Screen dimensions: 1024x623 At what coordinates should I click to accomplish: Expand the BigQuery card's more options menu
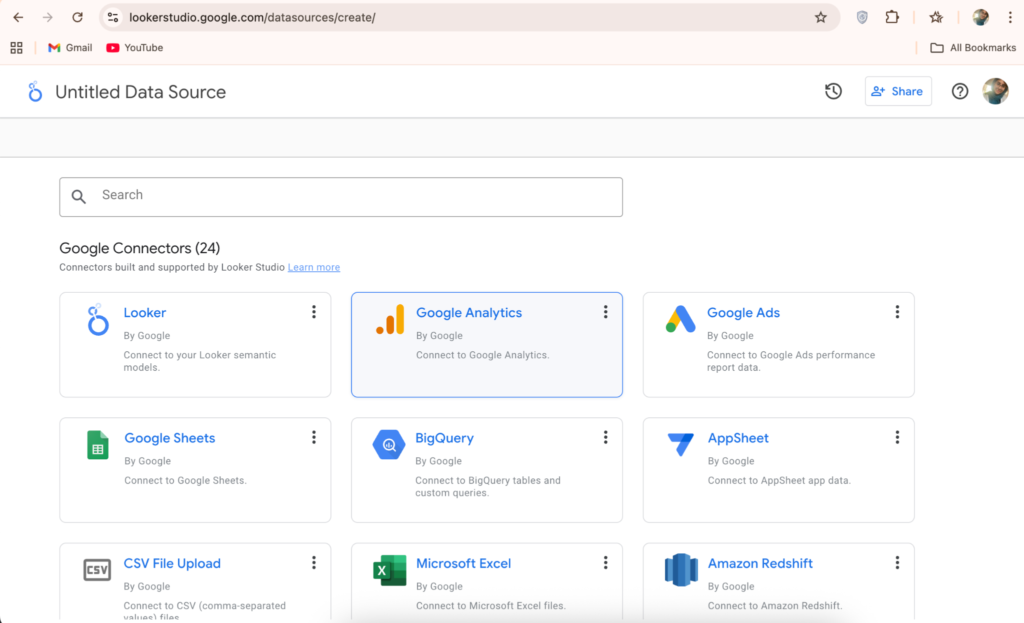605,438
